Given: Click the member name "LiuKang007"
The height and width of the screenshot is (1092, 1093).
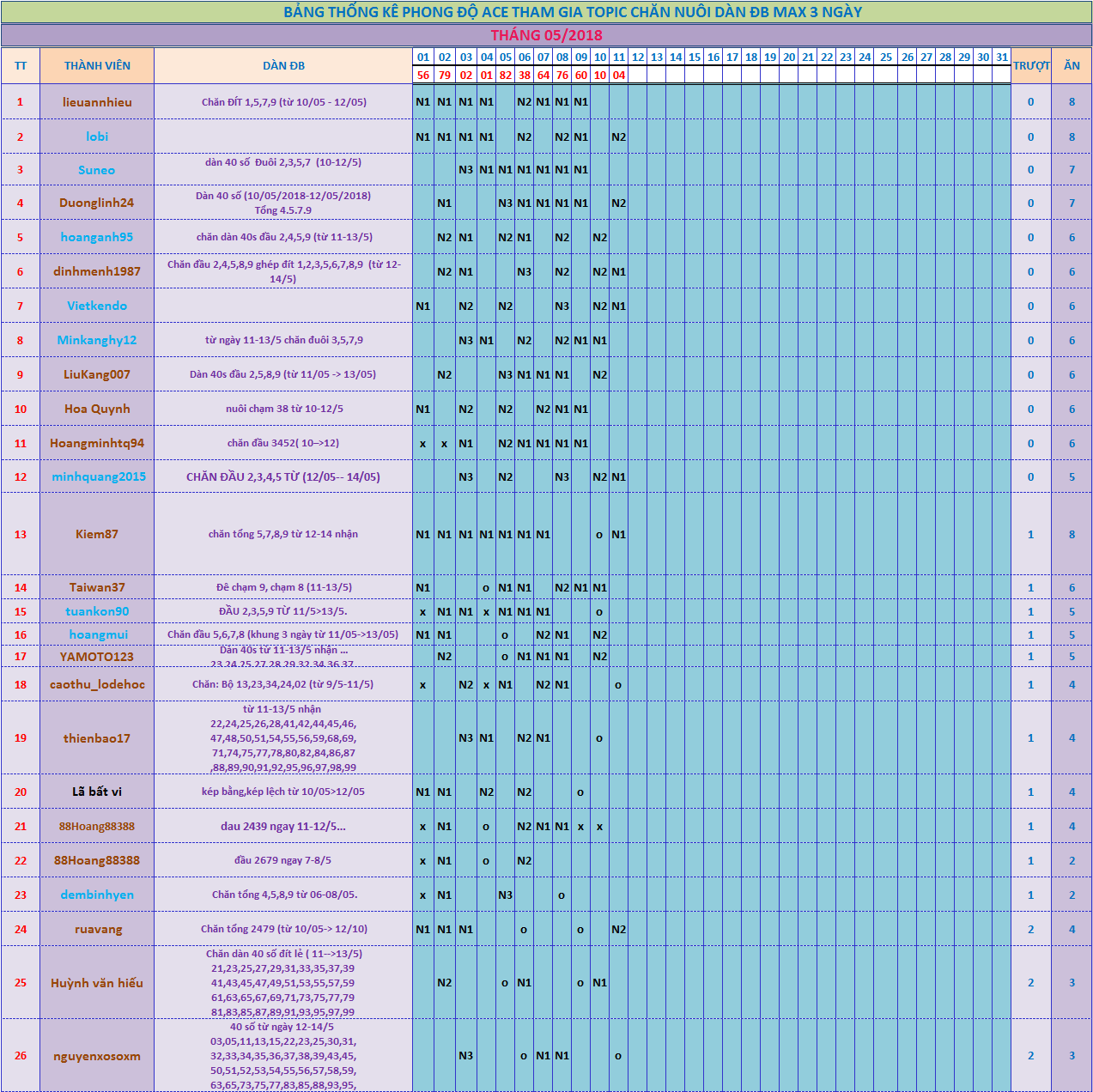Looking at the screenshot, I should [97, 374].
